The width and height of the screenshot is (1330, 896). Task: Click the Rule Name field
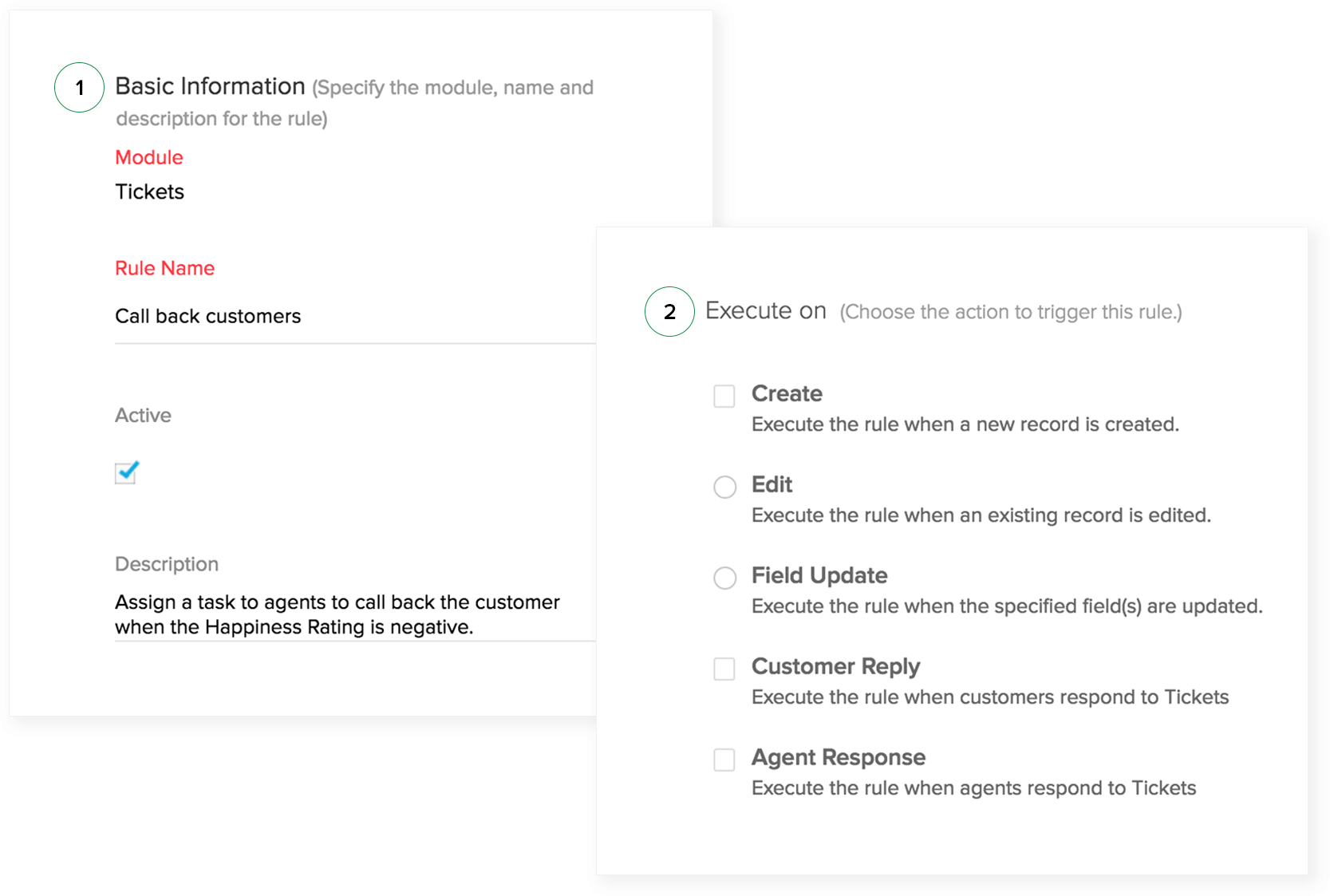pos(164,268)
